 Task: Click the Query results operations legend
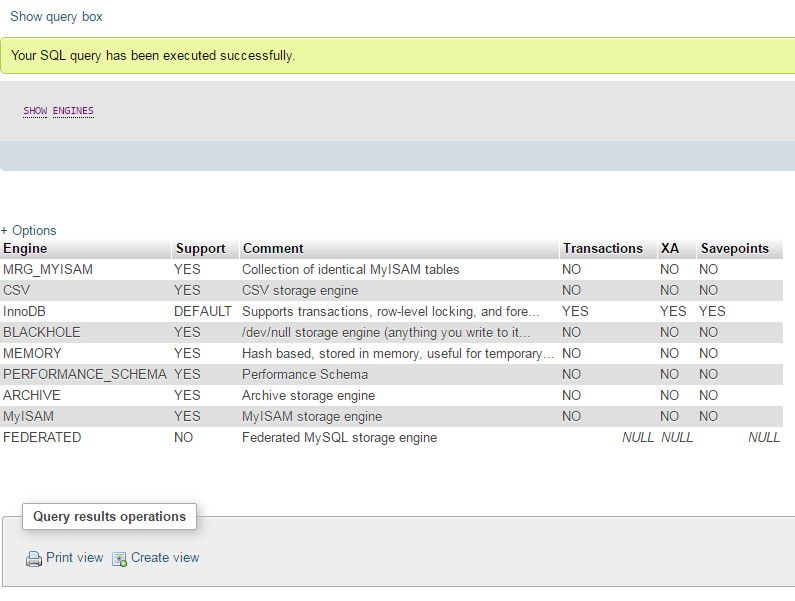click(x=109, y=516)
